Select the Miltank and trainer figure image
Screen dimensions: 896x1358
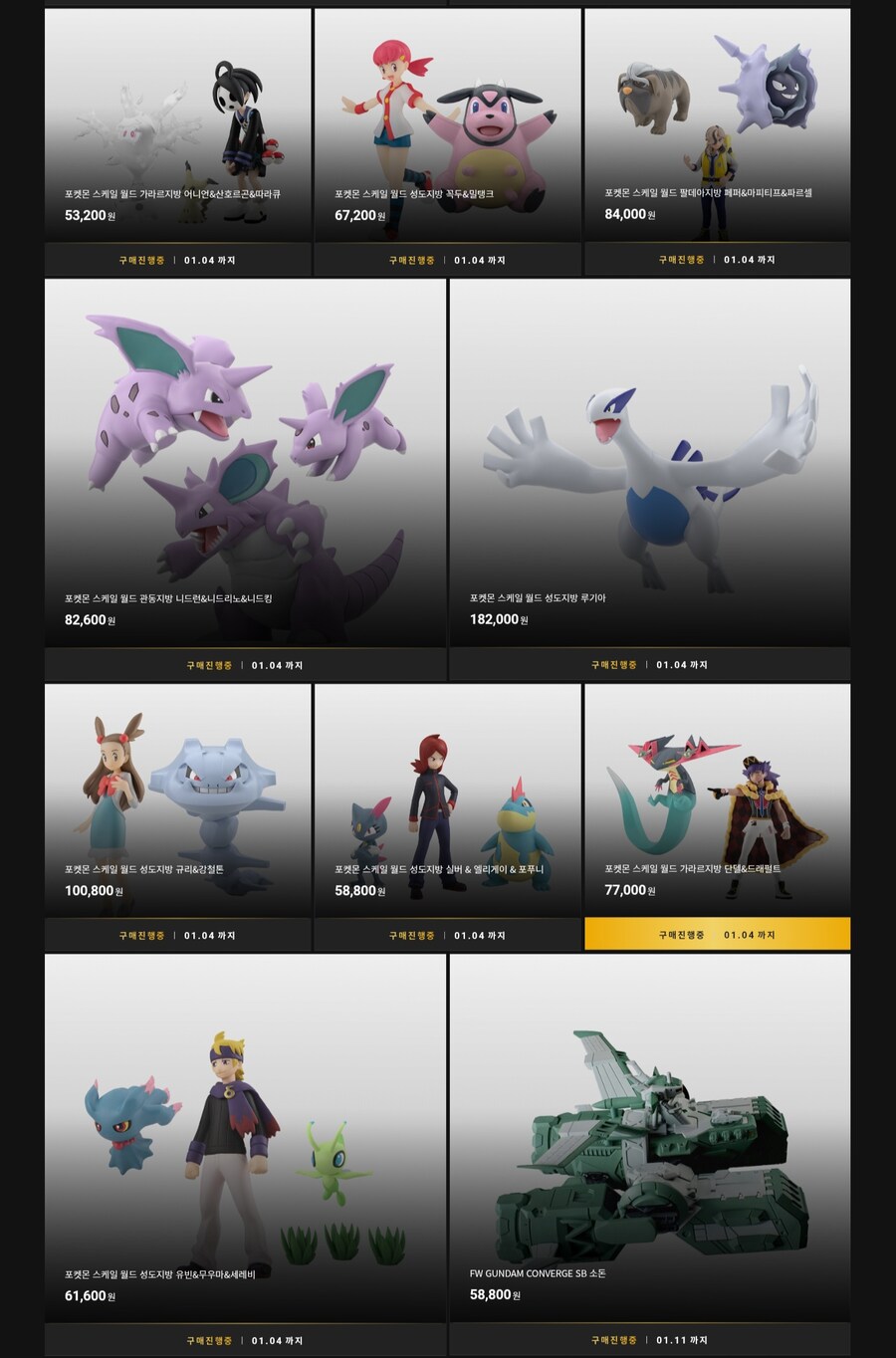tap(447, 125)
